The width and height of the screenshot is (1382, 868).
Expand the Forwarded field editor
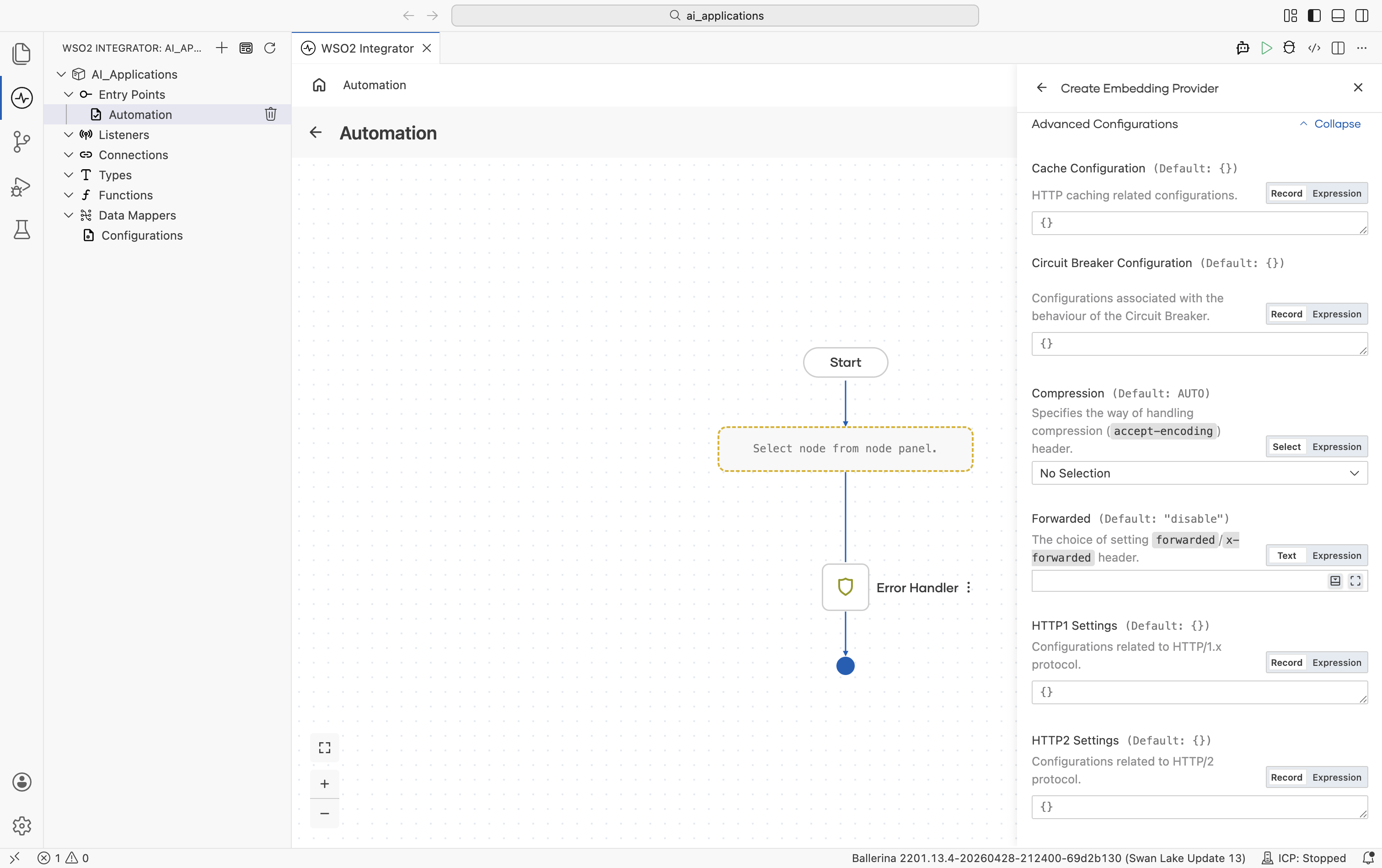point(1355,581)
